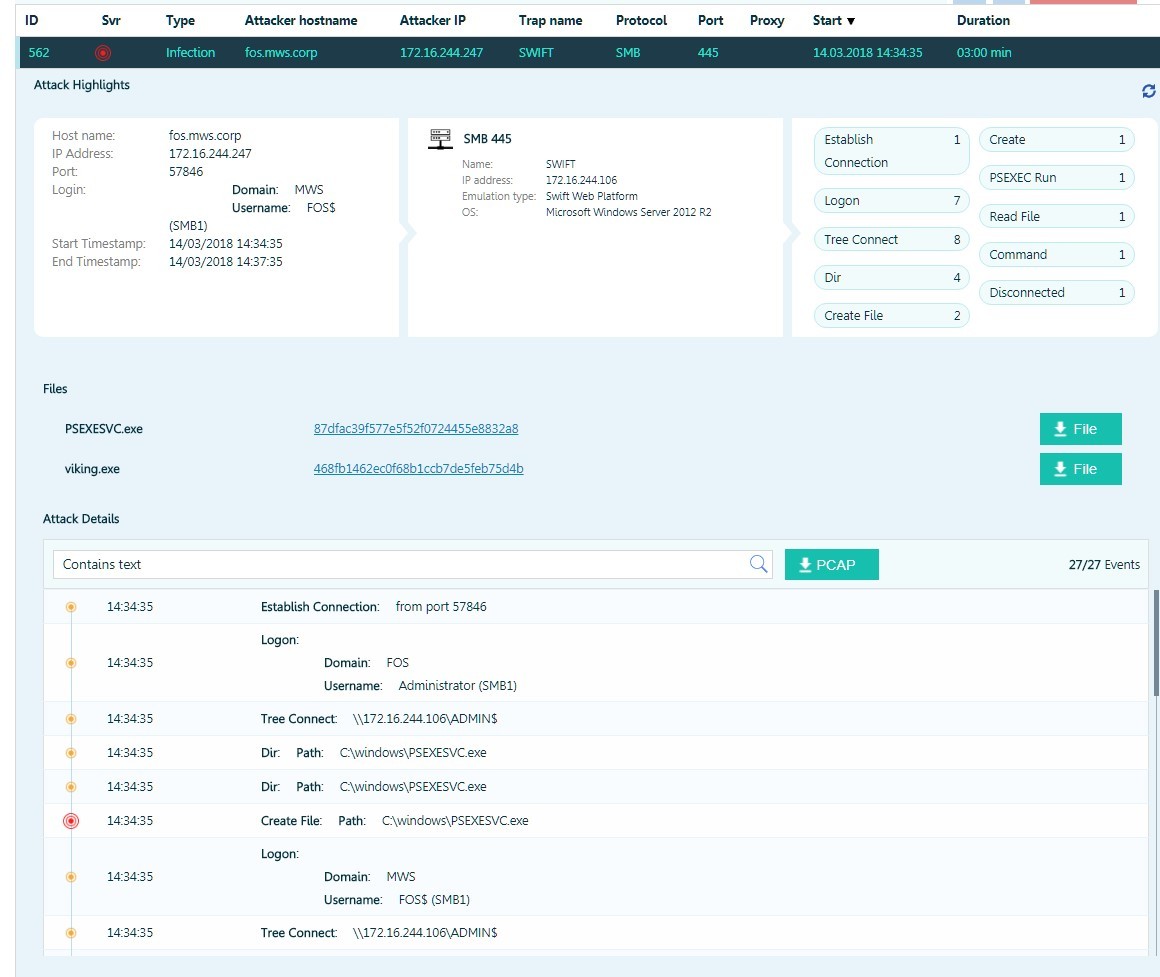Select the Read File event badge
The height and width of the screenshot is (977, 1160).
(x=1056, y=217)
